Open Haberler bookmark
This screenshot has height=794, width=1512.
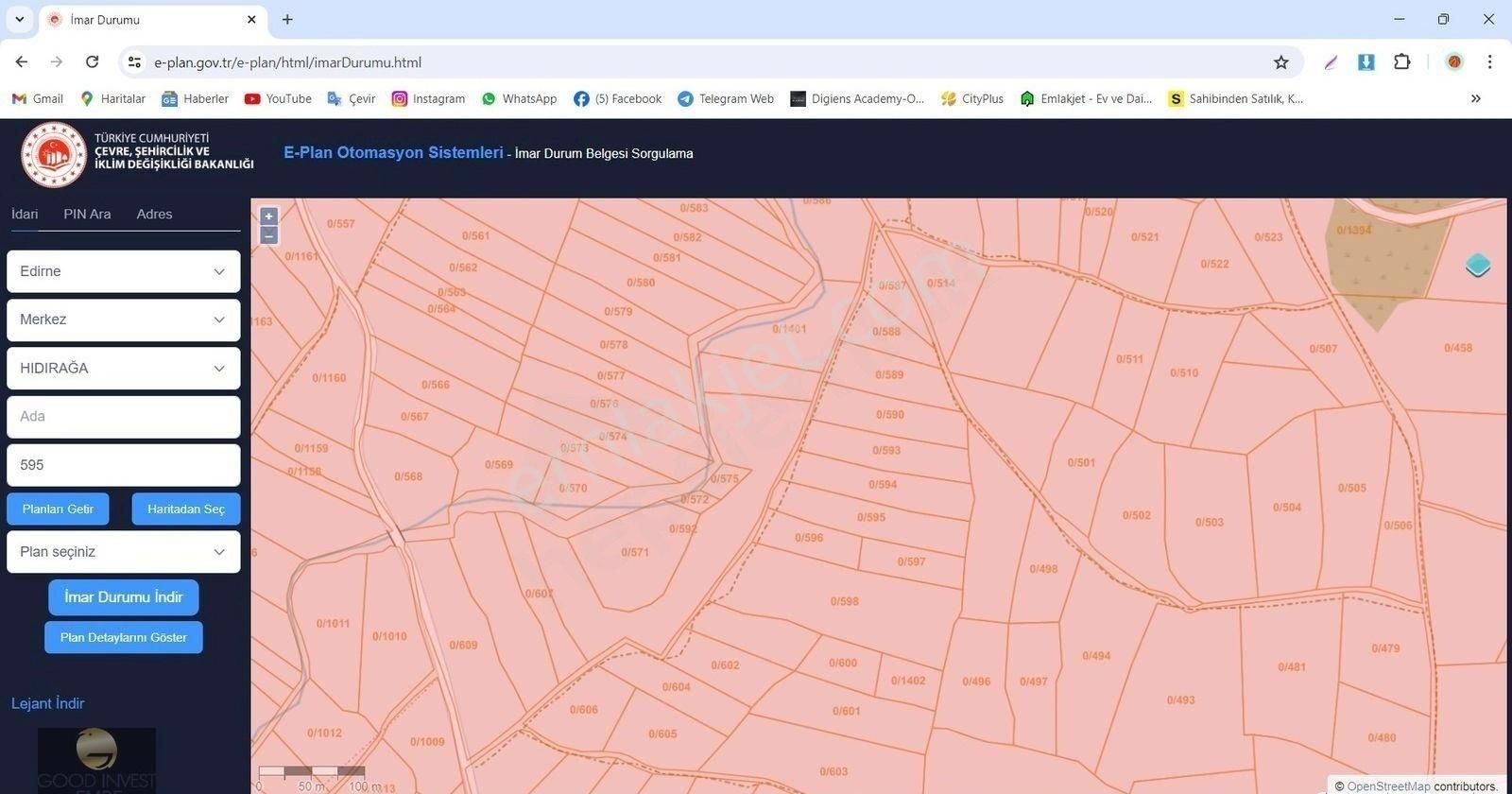pyautogui.click(x=195, y=98)
